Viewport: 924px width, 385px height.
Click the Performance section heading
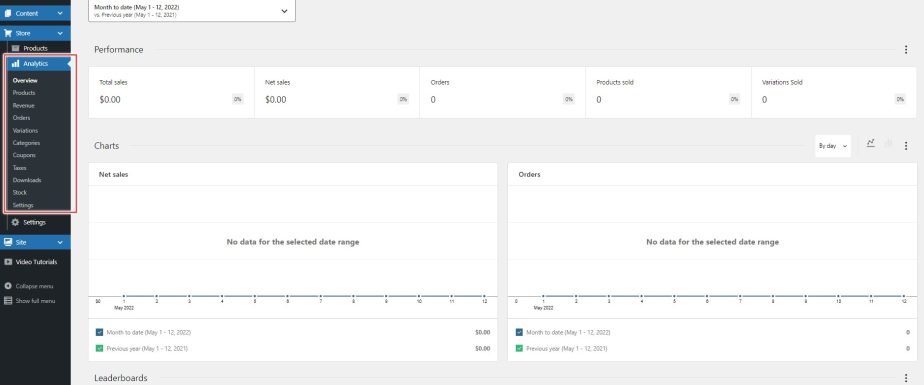pyautogui.click(x=118, y=50)
